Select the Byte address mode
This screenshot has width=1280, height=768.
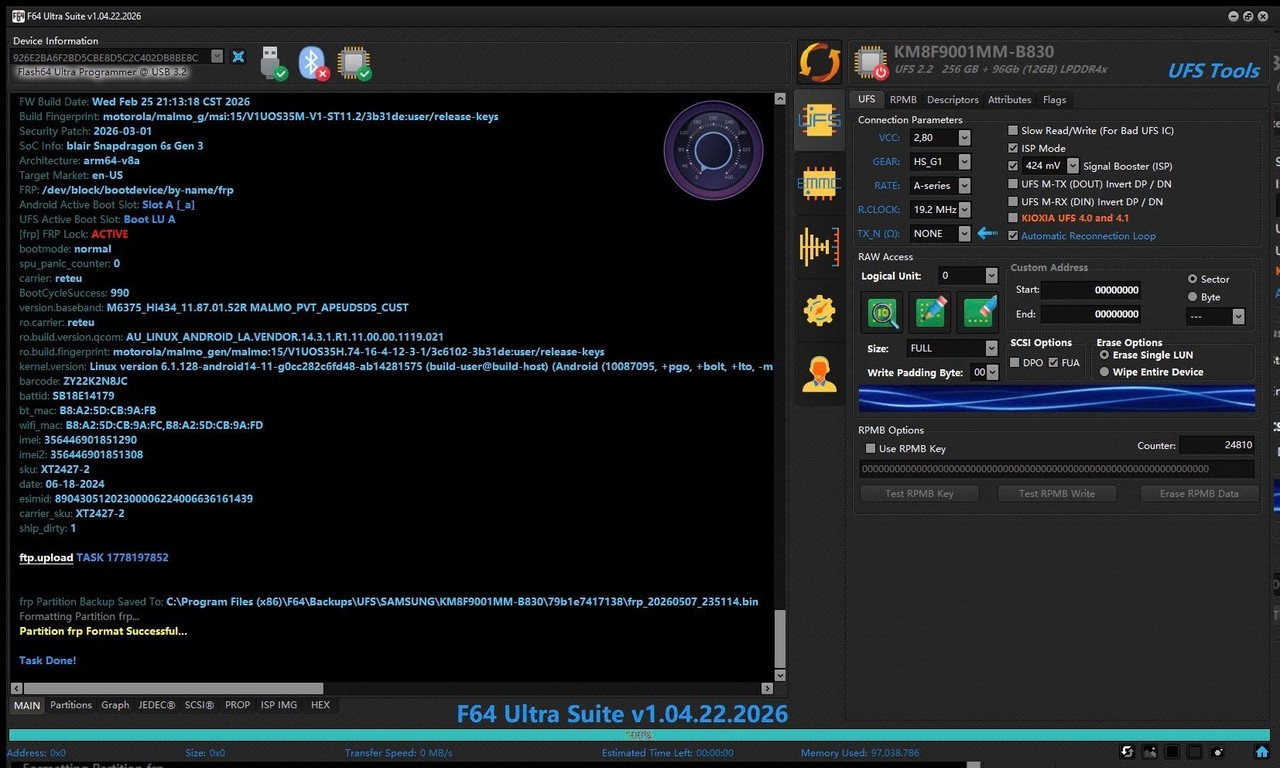pyautogui.click(x=1192, y=297)
